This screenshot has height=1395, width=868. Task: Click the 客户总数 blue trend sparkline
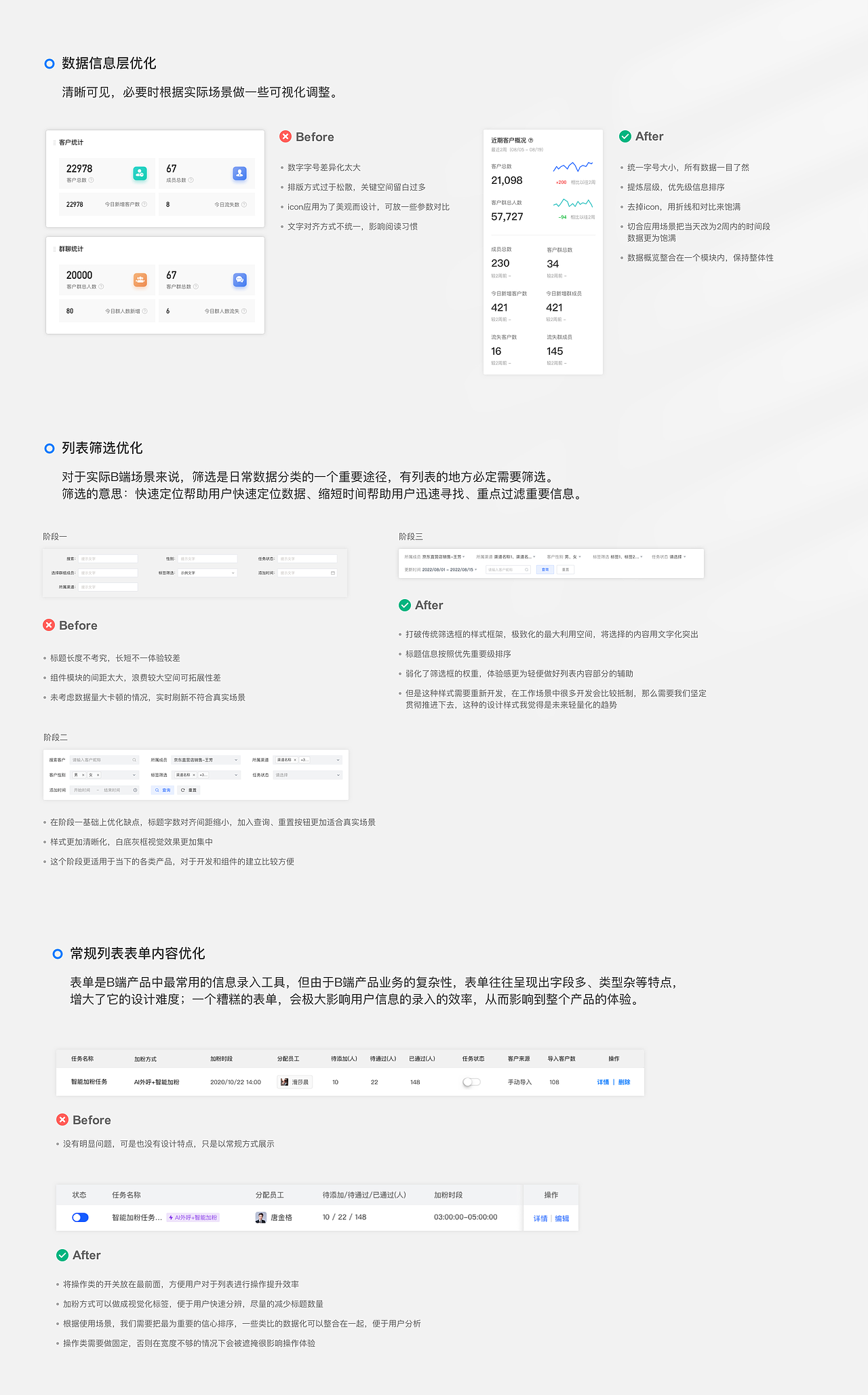pos(573,167)
